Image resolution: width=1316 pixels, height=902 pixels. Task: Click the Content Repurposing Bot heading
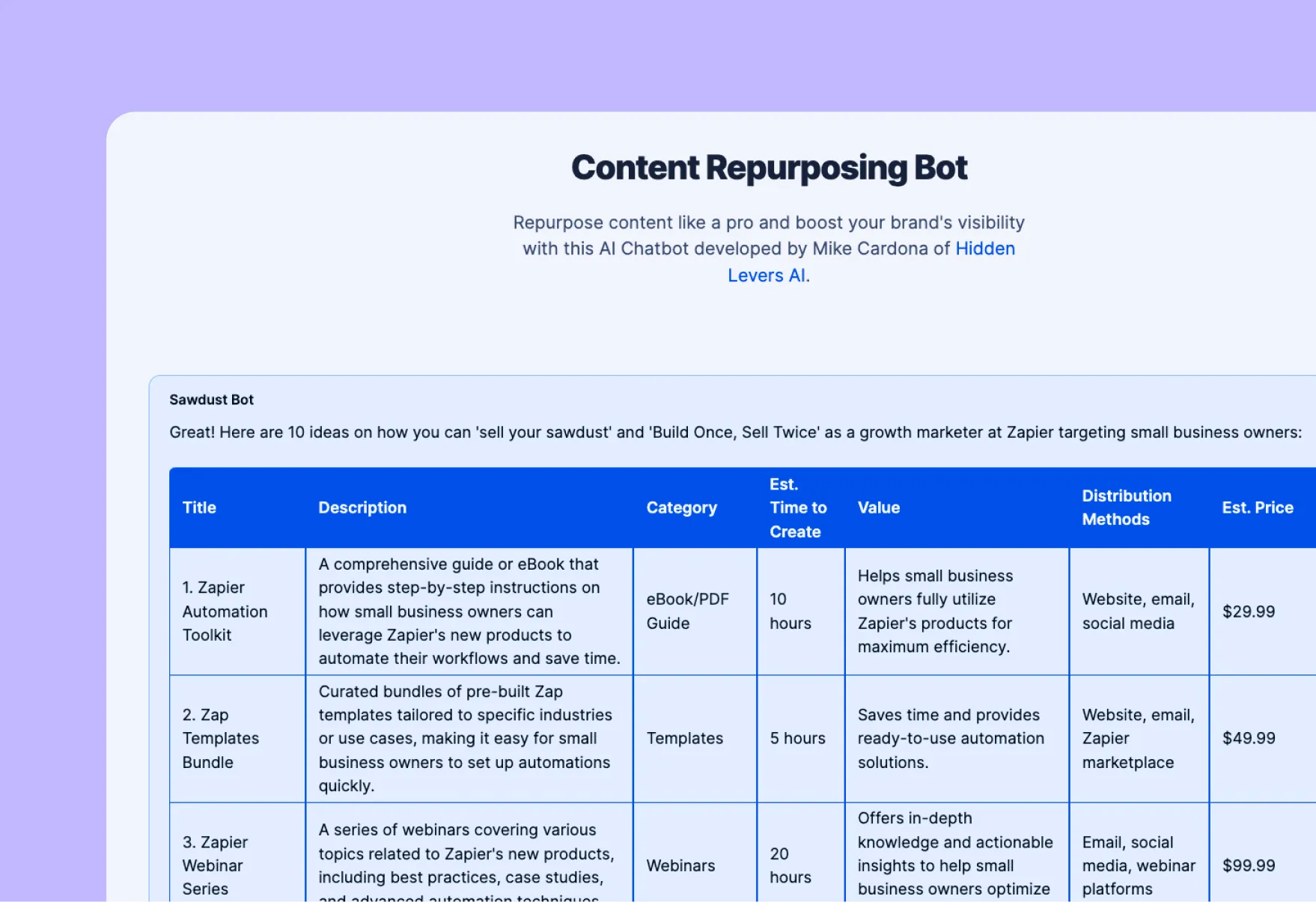pos(769,167)
